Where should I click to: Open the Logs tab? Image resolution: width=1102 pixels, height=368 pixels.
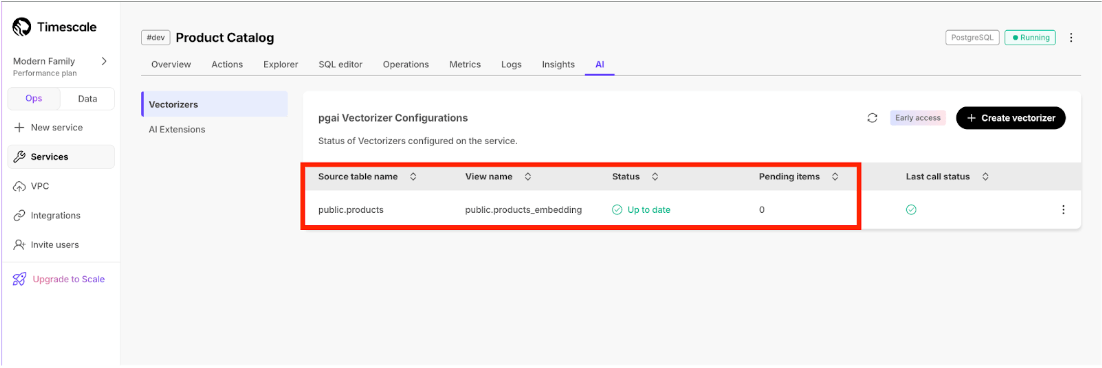tap(511, 65)
